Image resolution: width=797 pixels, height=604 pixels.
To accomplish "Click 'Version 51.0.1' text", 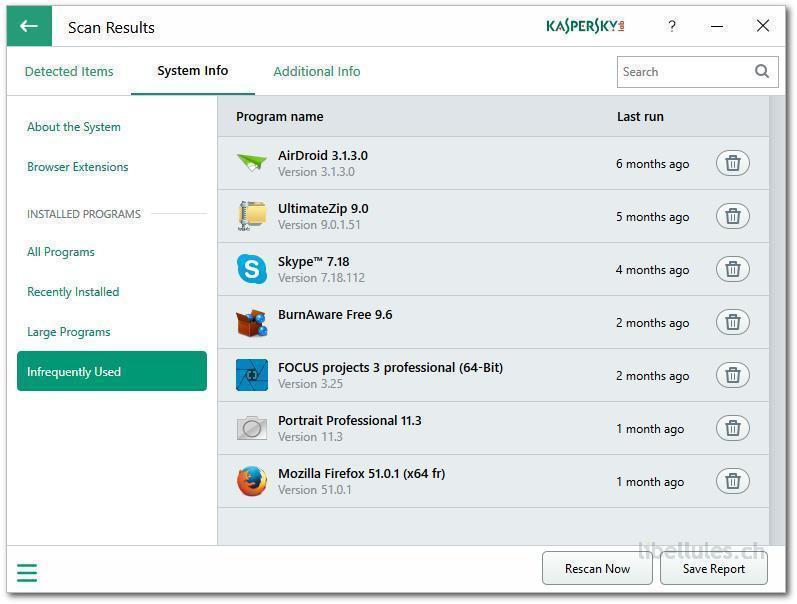I will point(315,490).
